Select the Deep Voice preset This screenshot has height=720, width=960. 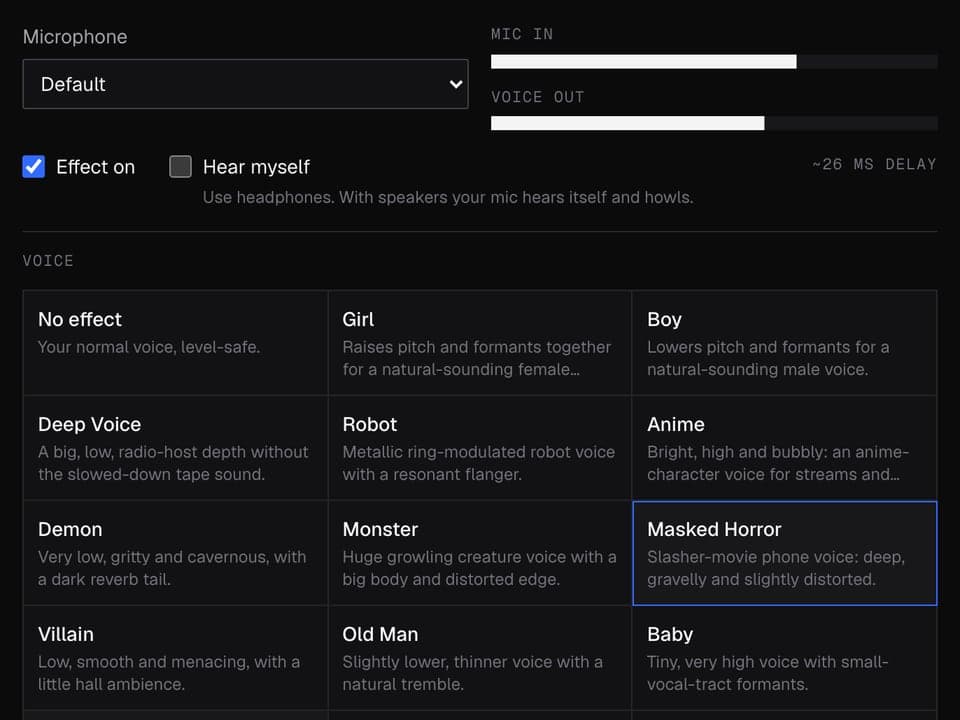(x=175, y=448)
